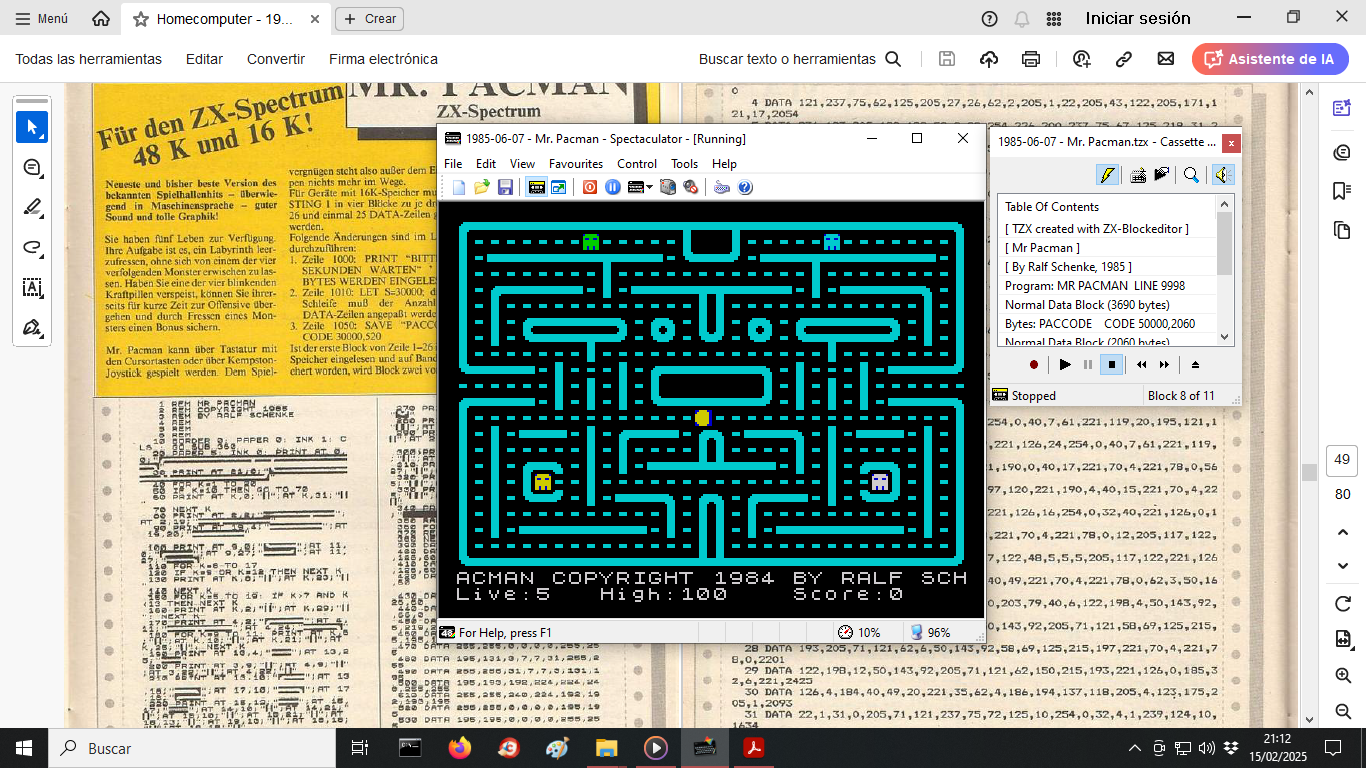The image size is (1366, 768).
Task: Open Acrobat Editar tool
Action: tap(204, 59)
